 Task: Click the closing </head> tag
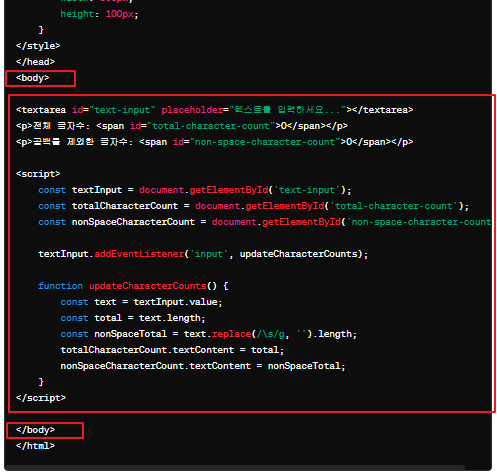click(35, 62)
